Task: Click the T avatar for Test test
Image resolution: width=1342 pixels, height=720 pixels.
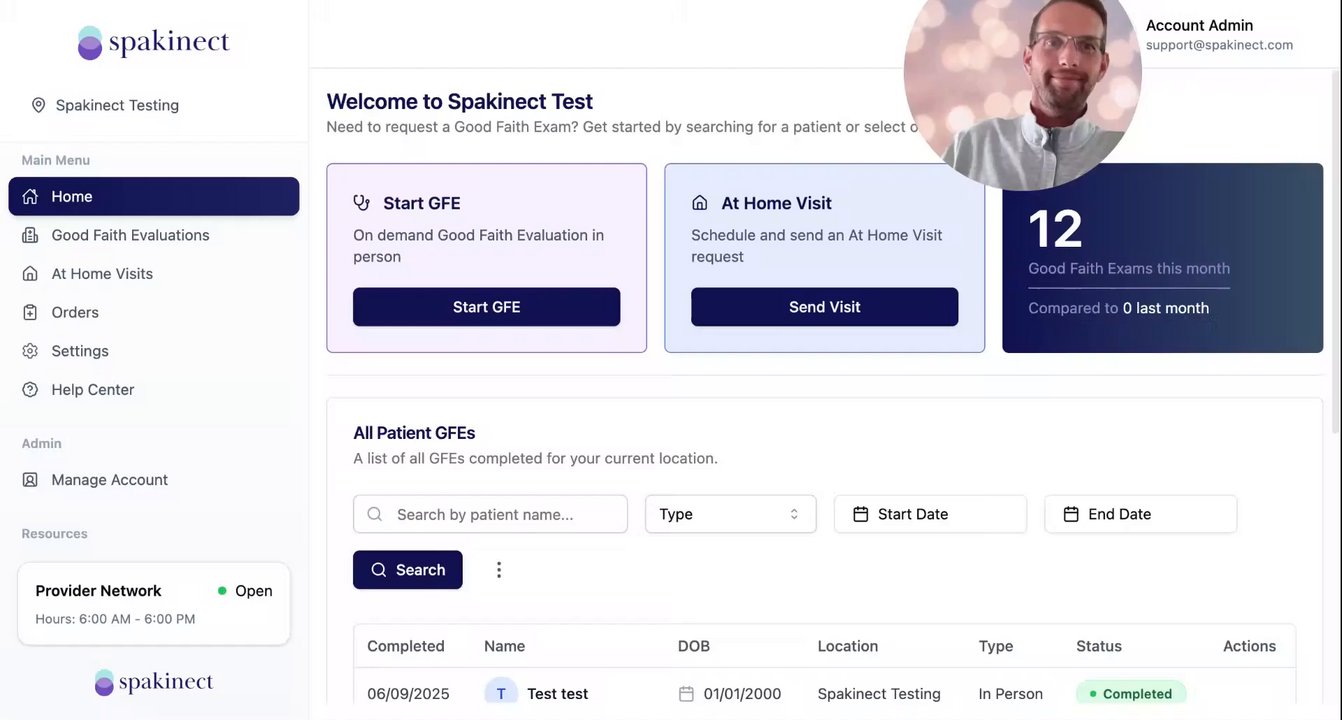Action: (x=501, y=693)
